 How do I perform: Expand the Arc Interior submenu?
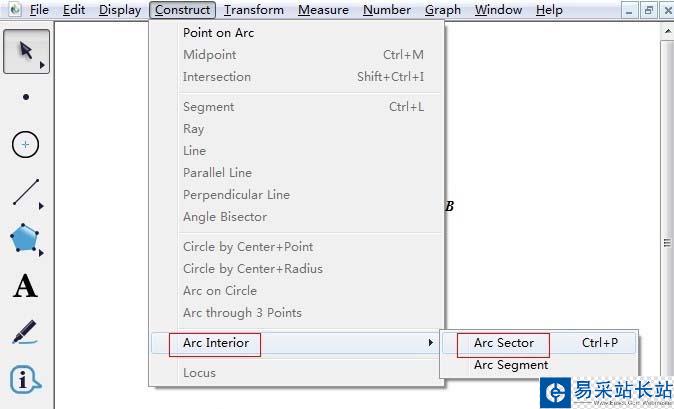tap(215, 343)
